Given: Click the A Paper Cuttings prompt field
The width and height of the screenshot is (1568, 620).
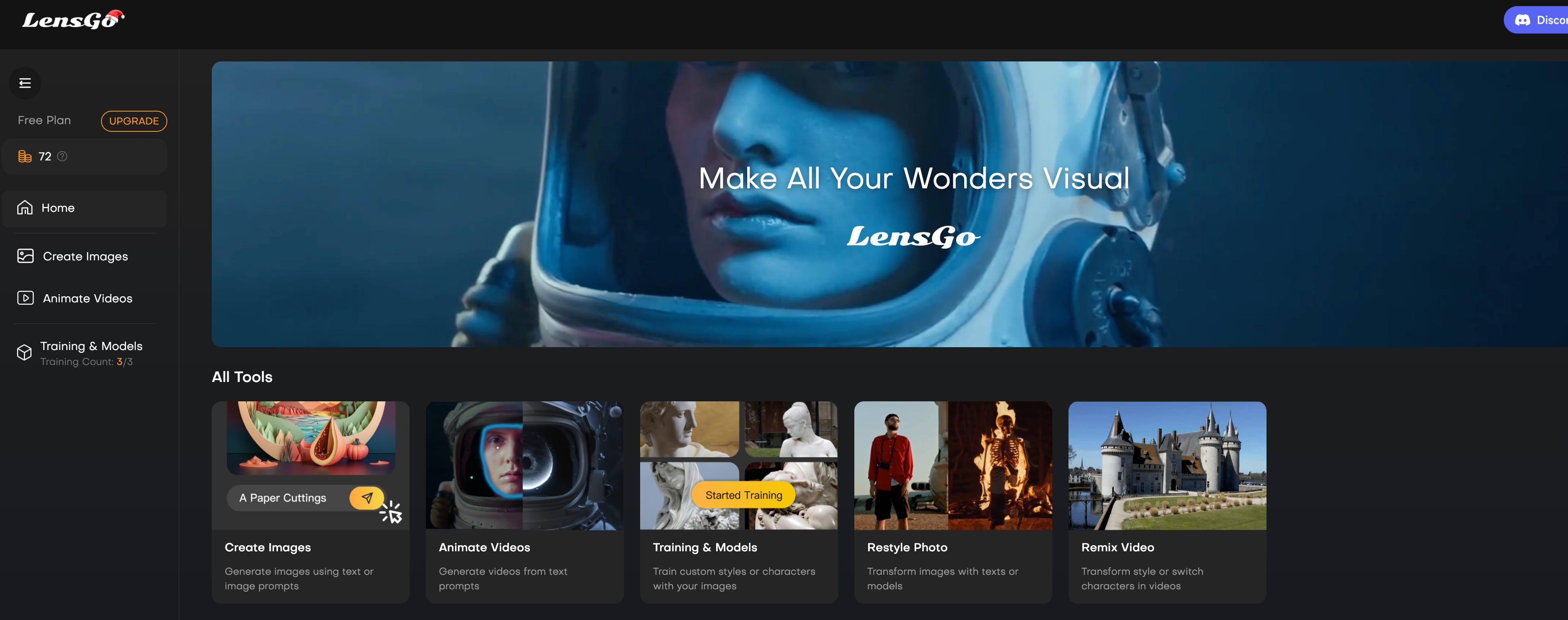Looking at the screenshot, I should point(306,498).
